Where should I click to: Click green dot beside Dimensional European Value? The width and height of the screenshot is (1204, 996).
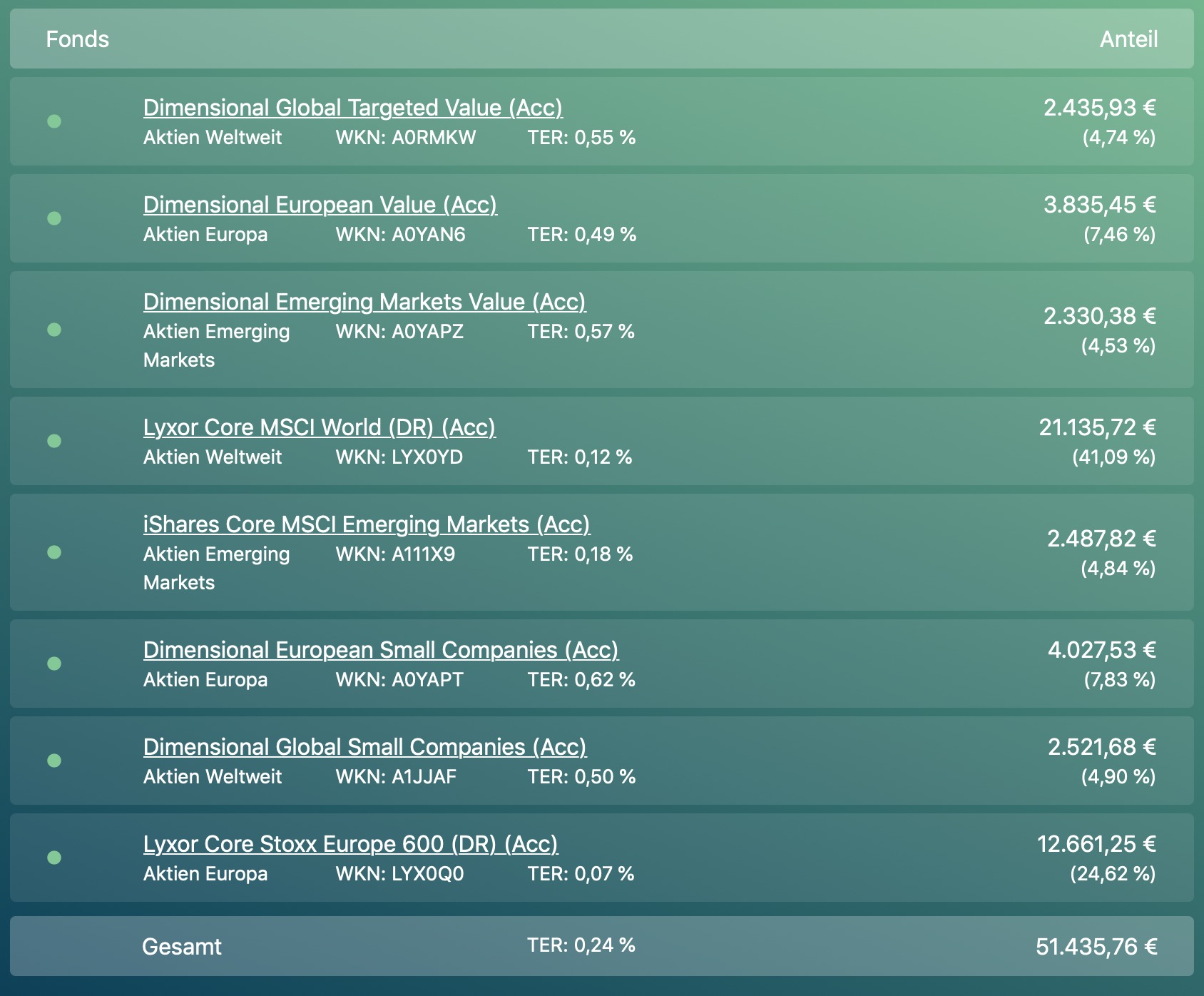[54, 218]
